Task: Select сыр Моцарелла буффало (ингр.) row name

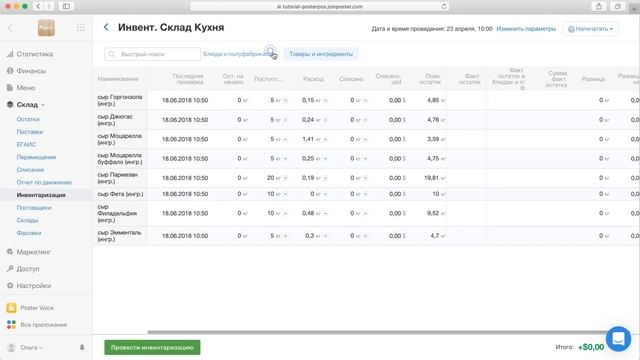Action: click(120, 158)
